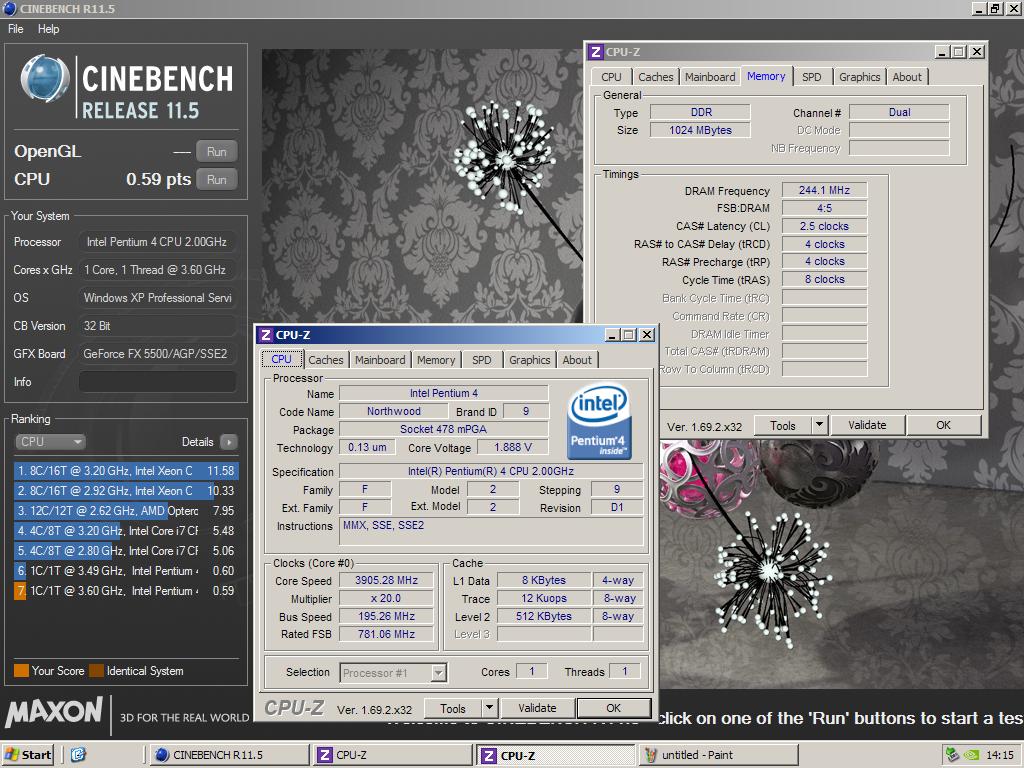The height and width of the screenshot is (768, 1024).
Task: Click the Memory Size value 1024 MBytes
Action: (x=700, y=131)
